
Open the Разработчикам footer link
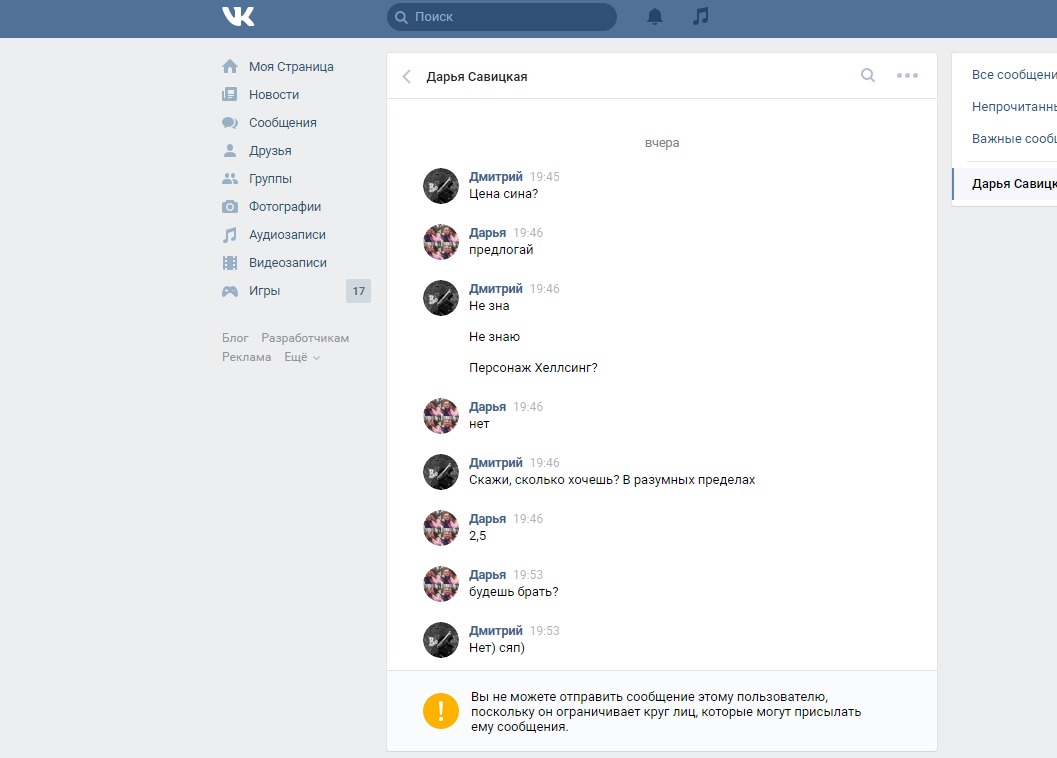pos(305,338)
